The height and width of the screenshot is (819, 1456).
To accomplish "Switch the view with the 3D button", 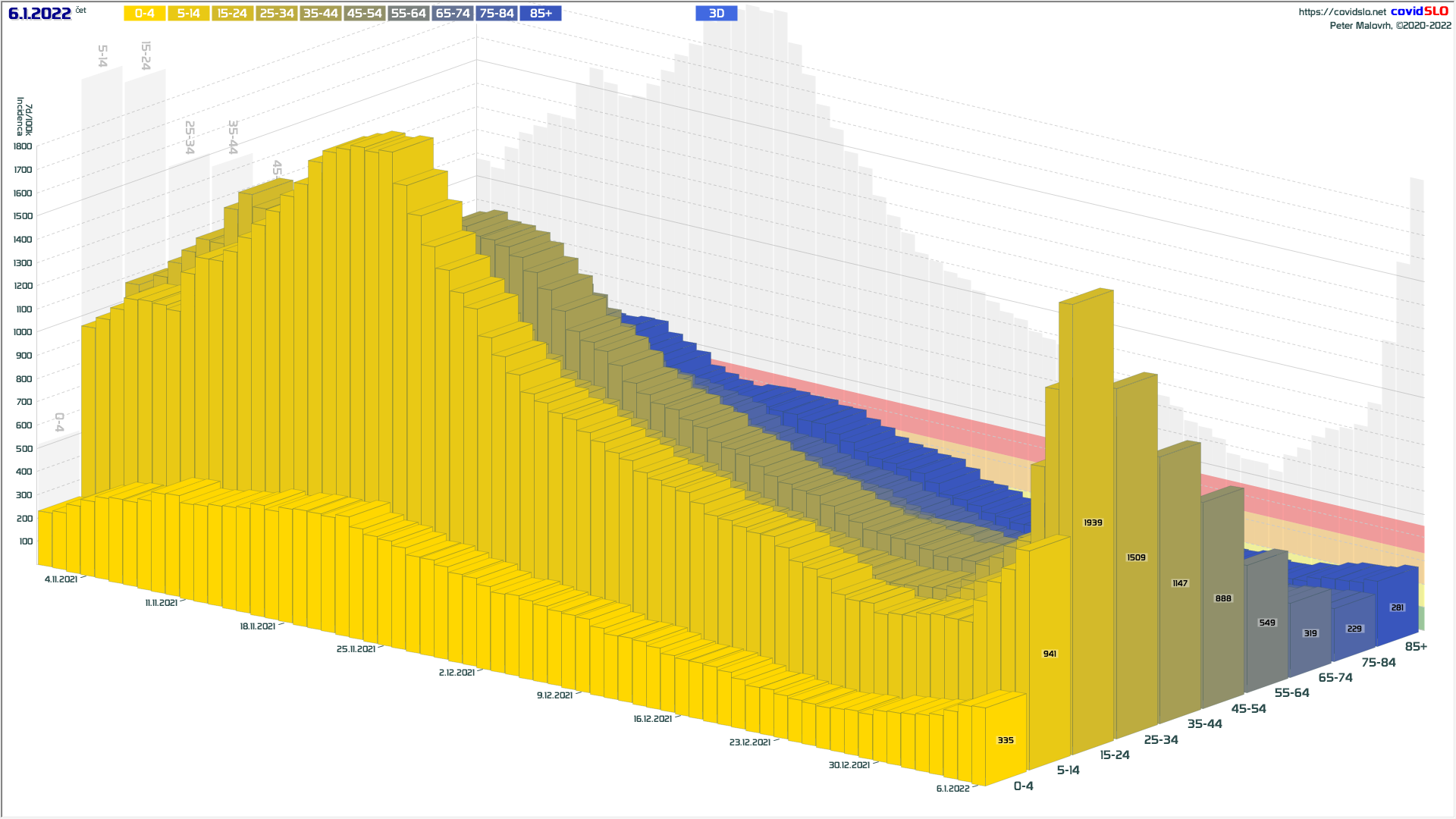I will click(x=717, y=14).
